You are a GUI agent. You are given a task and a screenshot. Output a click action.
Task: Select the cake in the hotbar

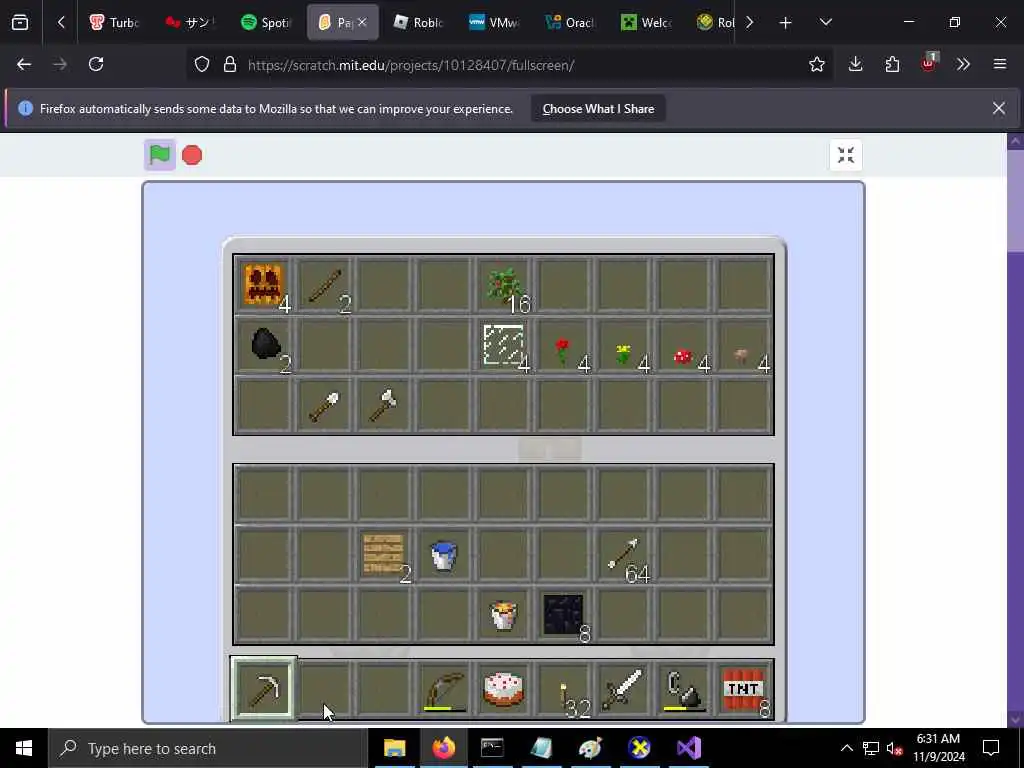(504, 690)
